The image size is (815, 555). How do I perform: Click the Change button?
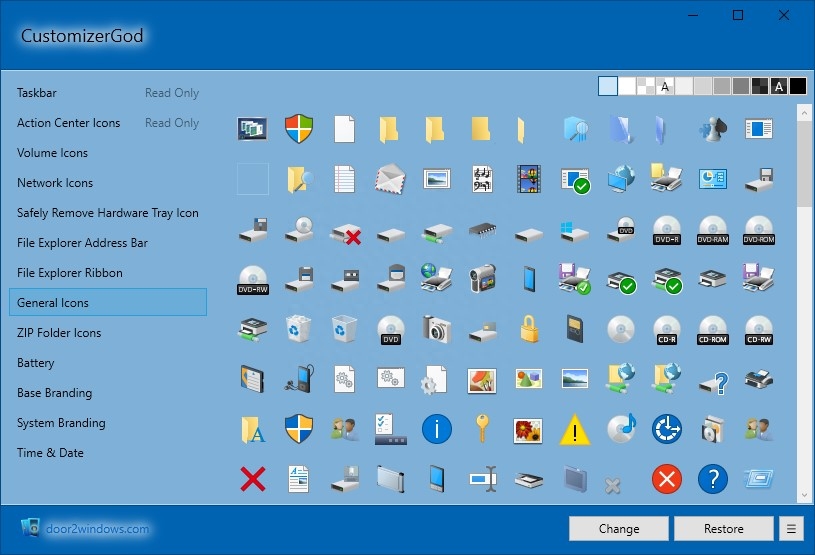coord(619,528)
